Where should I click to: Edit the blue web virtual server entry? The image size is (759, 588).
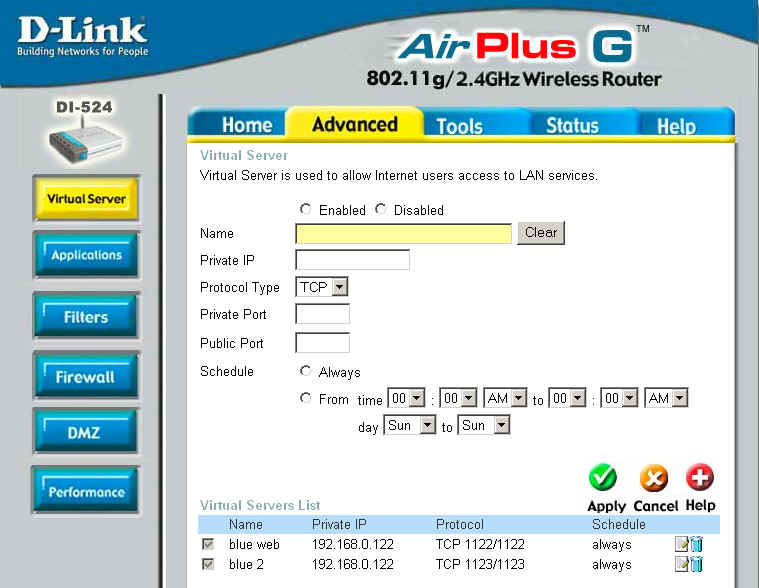coord(681,544)
